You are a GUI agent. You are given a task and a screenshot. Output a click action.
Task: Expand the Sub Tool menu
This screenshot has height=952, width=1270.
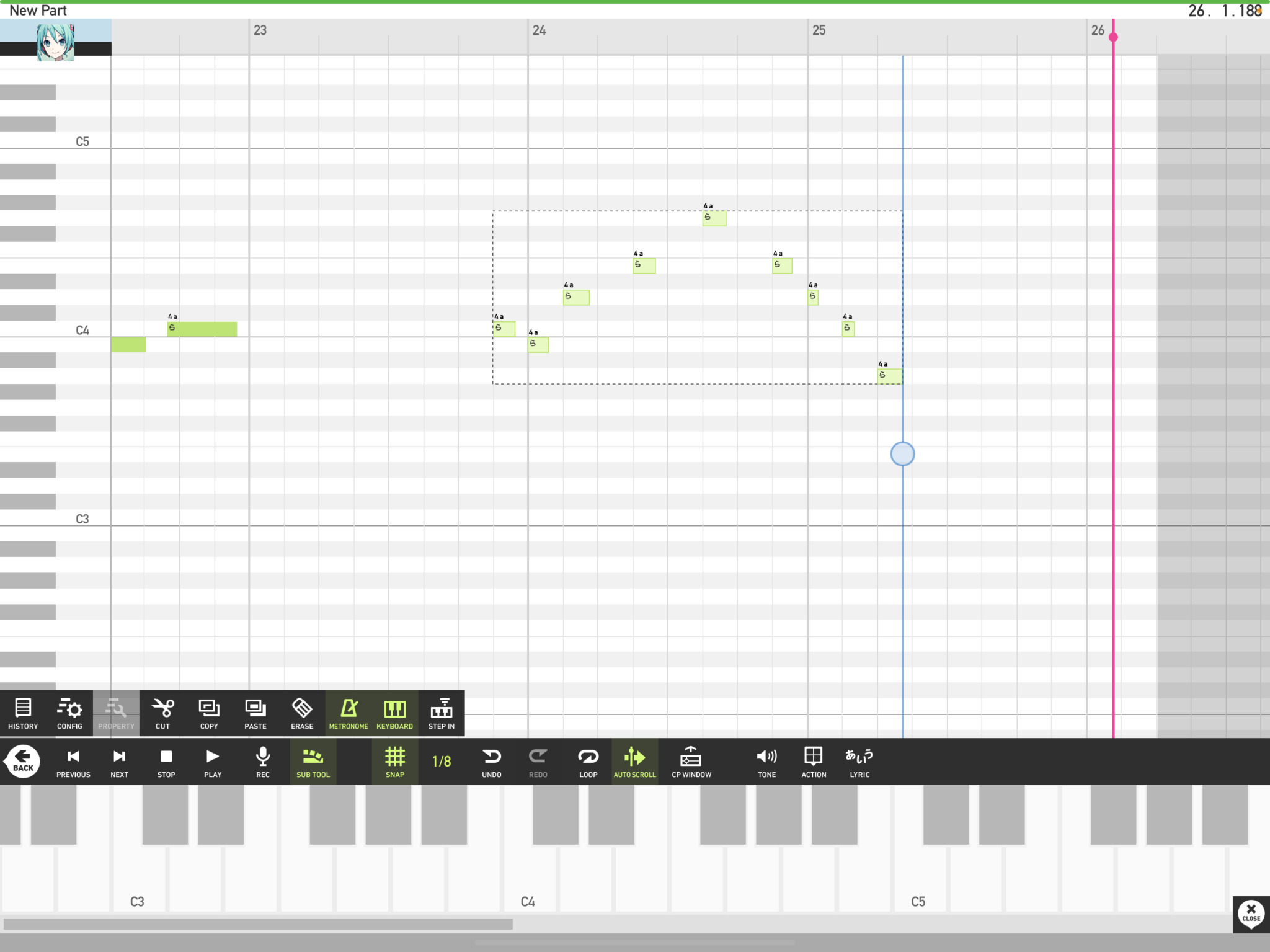pyautogui.click(x=313, y=761)
